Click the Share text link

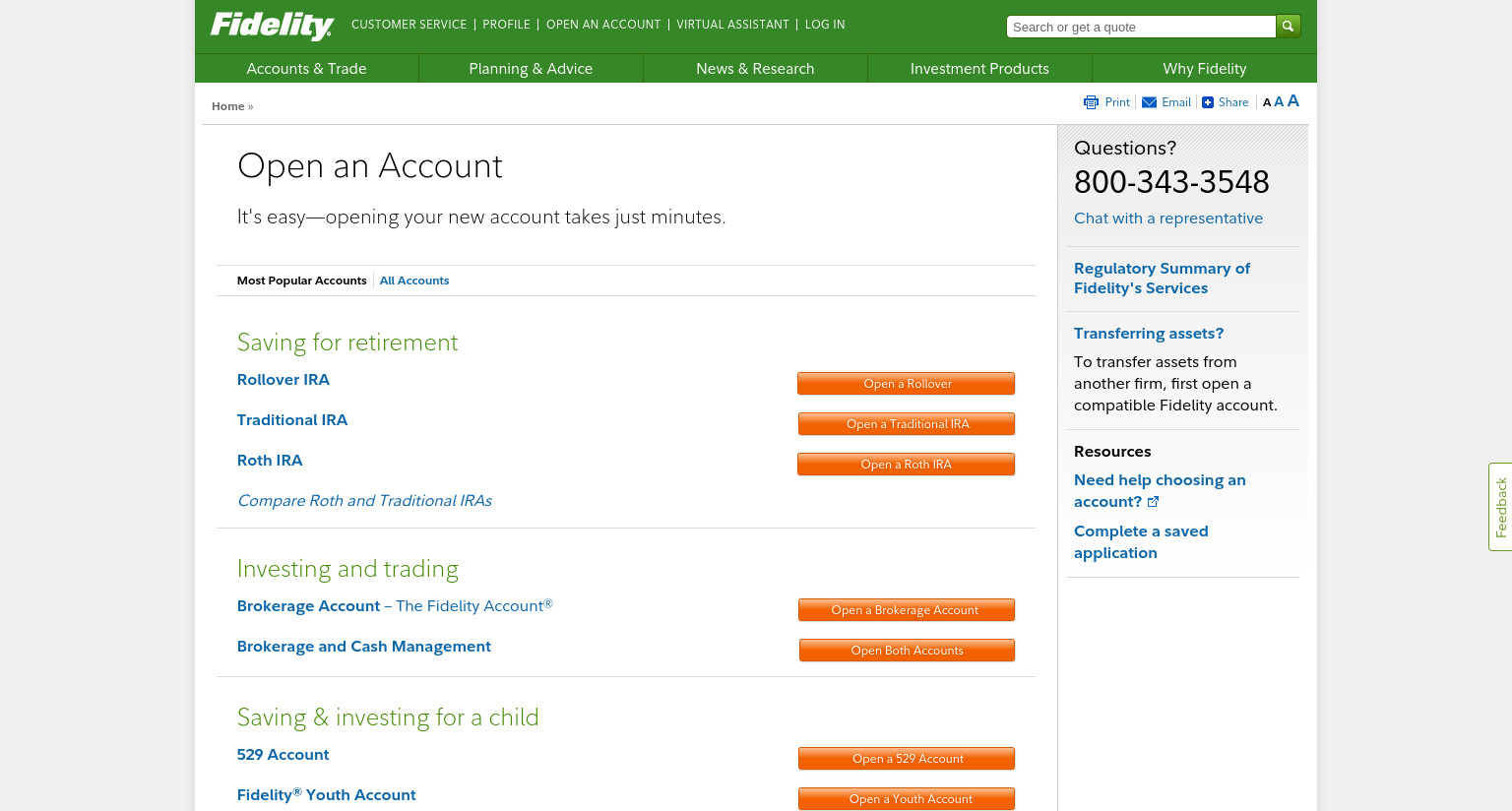pos(1233,102)
